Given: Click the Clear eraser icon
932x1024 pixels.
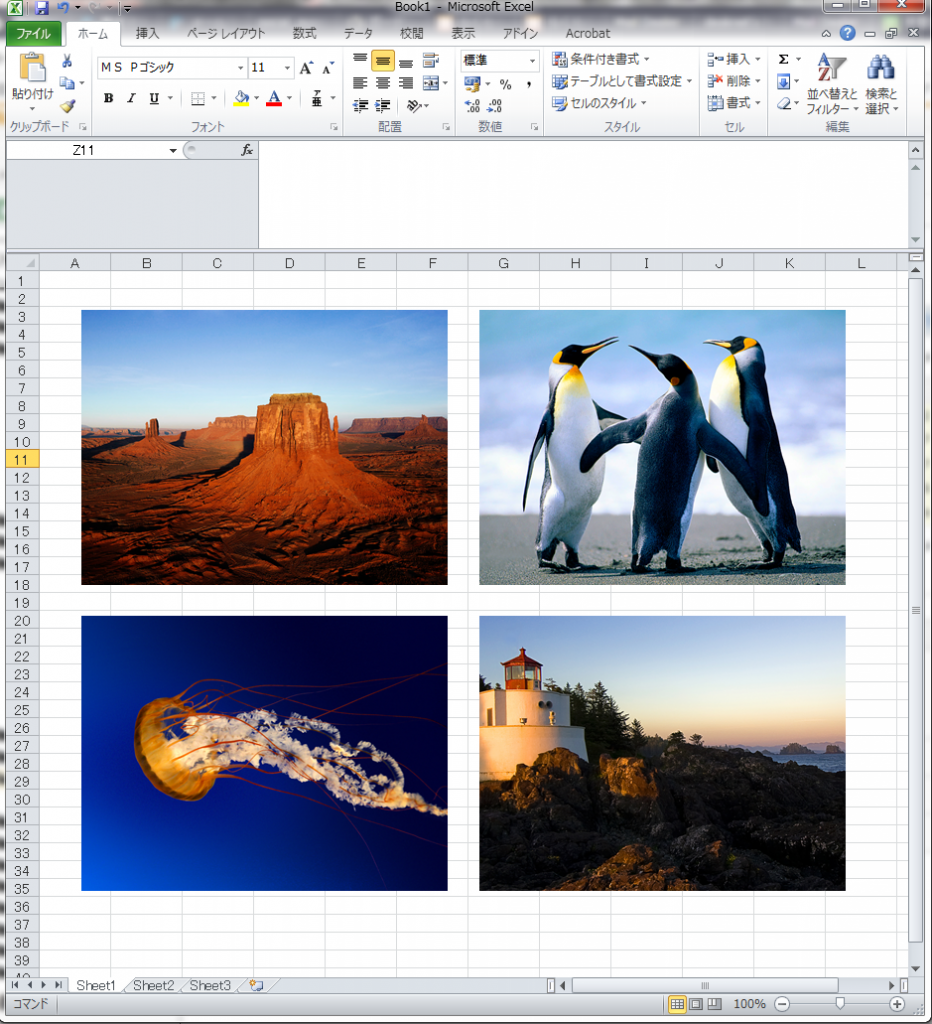Looking at the screenshot, I should pos(784,103).
